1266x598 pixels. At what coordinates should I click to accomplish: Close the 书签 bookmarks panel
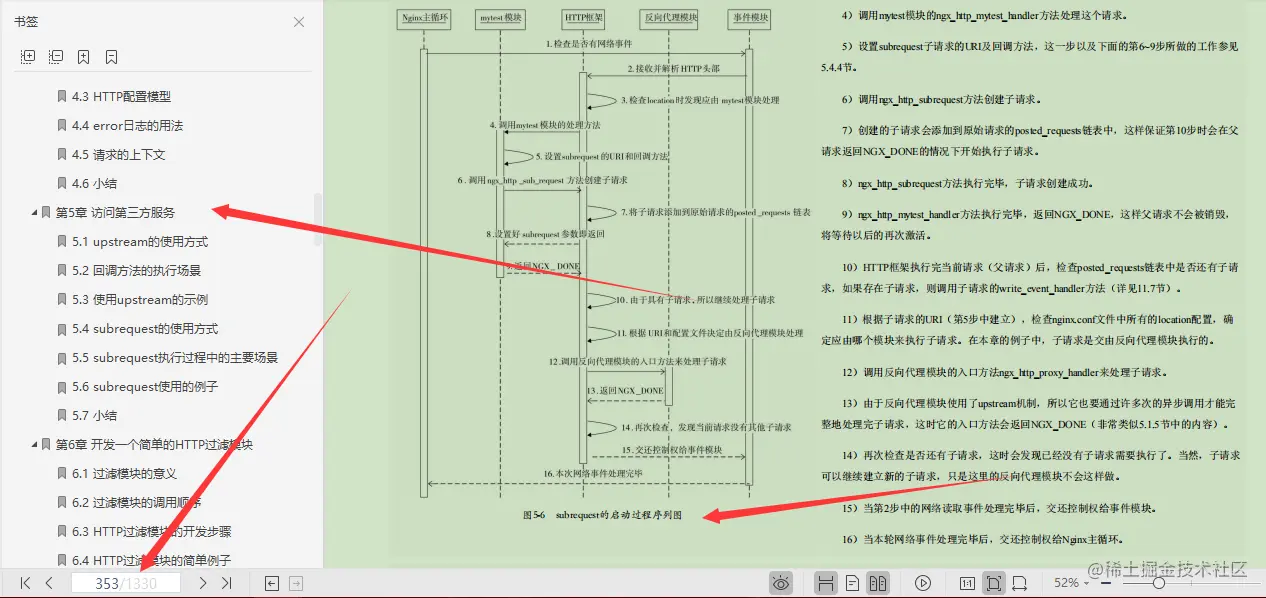(x=299, y=22)
